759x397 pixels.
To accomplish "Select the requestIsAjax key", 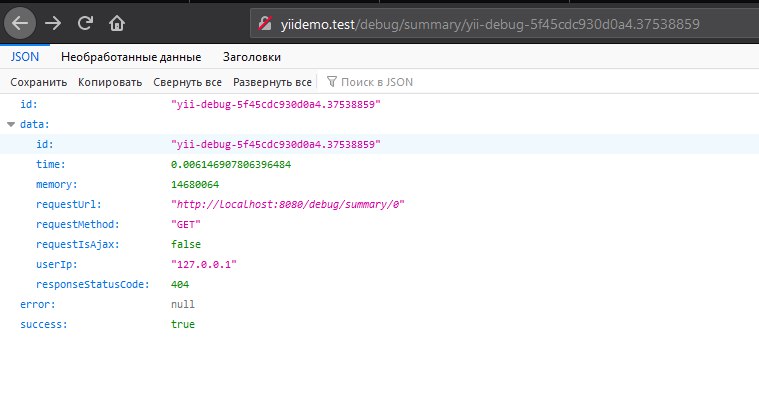I will [x=77, y=244].
